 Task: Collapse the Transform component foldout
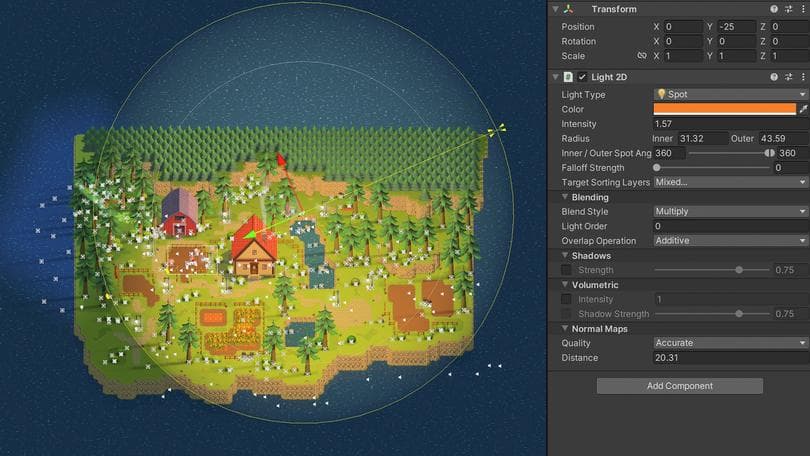[x=555, y=9]
